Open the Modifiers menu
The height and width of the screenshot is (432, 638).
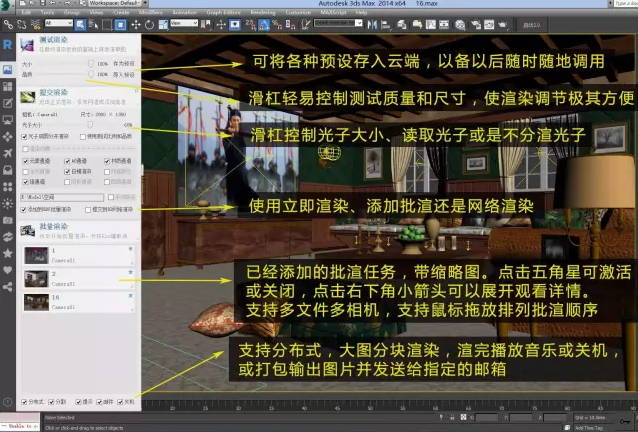[x=150, y=12]
